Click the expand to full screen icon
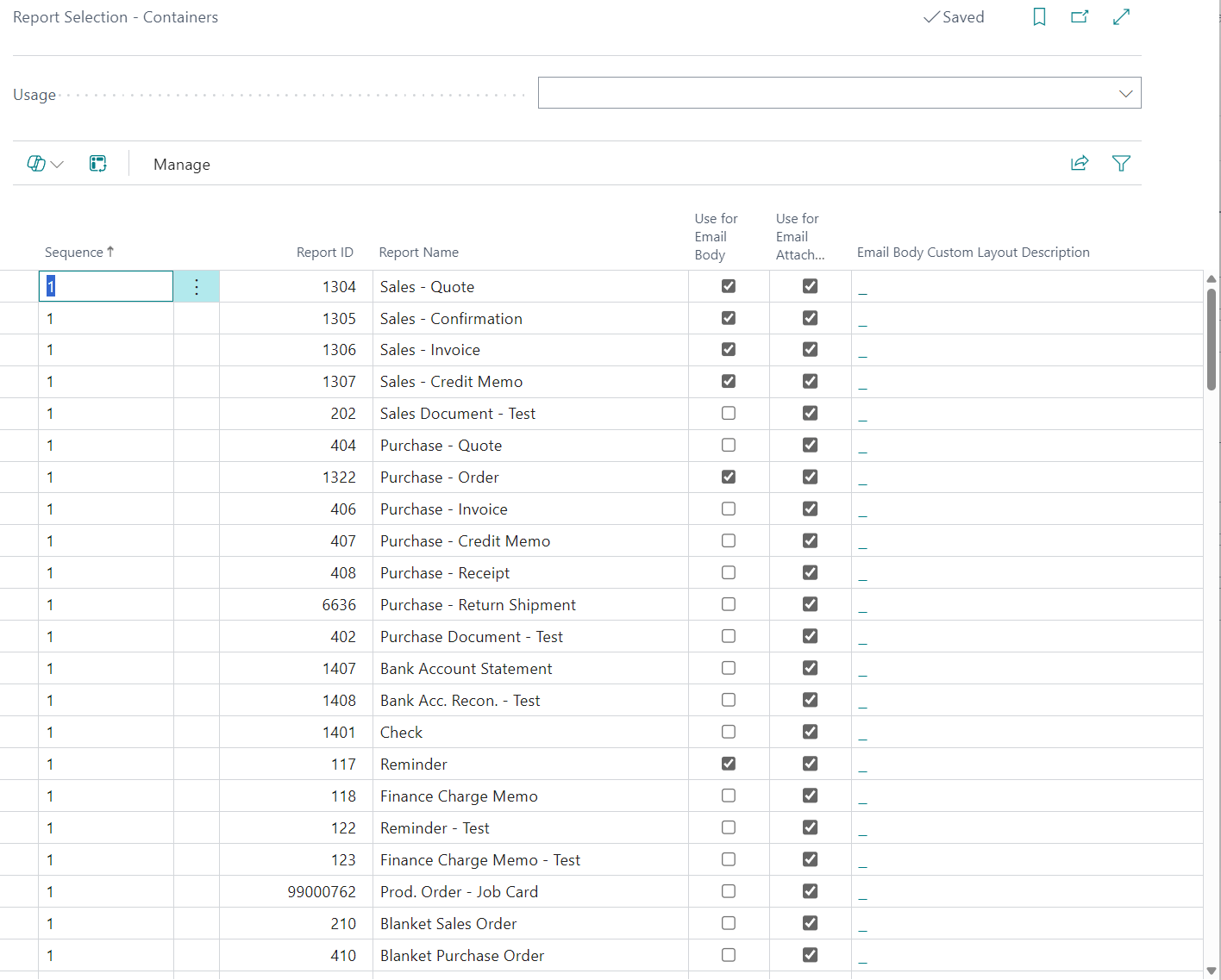Viewport: 1221px width, 980px height. (x=1121, y=17)
